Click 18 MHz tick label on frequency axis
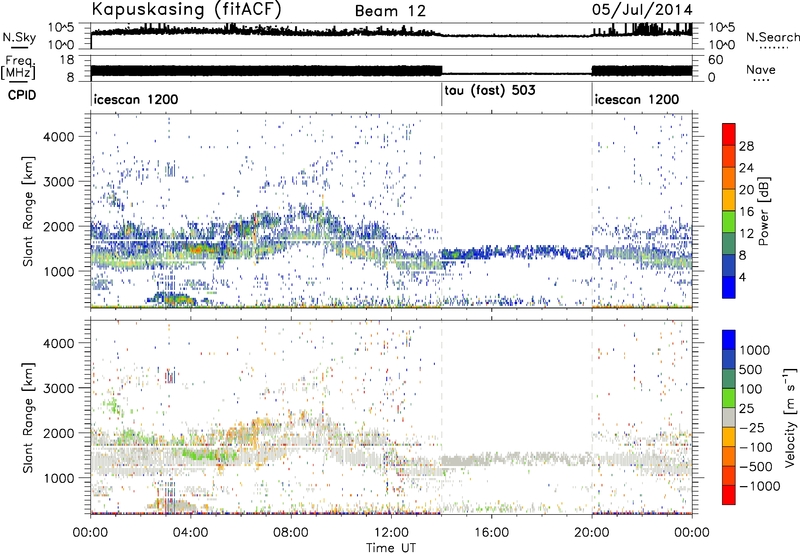This screenshot has height=554, width=800. tap(67, 60)
